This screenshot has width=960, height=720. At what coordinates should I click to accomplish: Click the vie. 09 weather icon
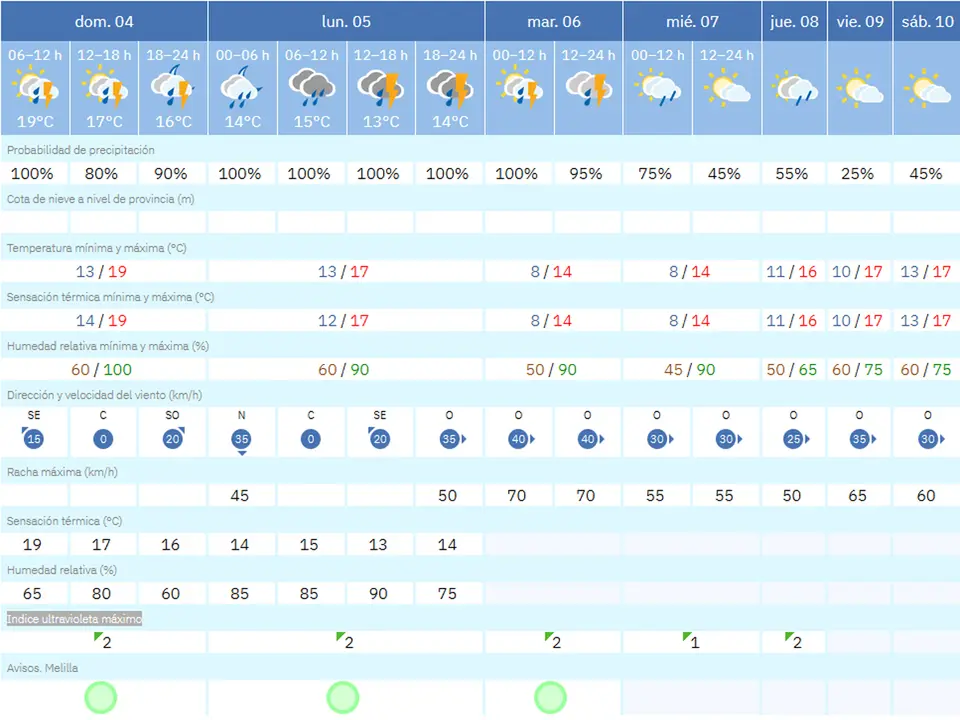point(860,89)
